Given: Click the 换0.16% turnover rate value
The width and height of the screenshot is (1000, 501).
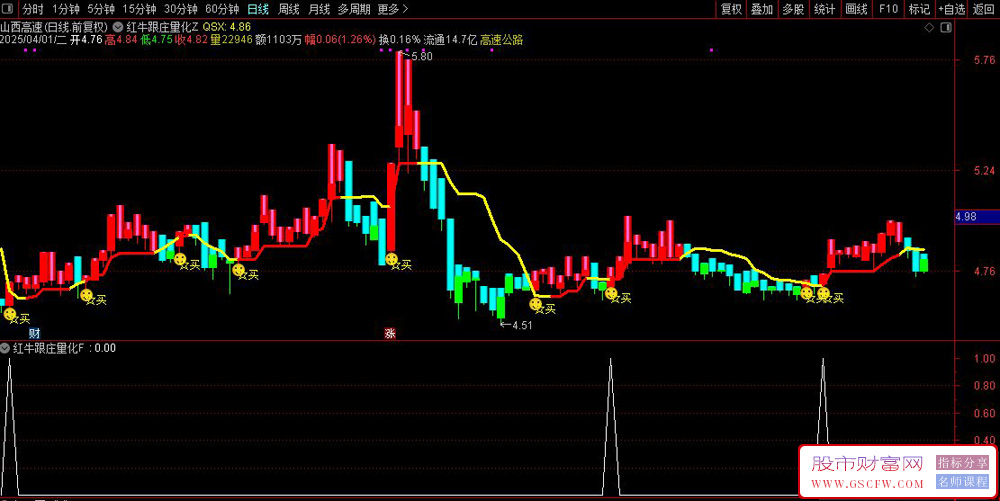Looking at the screenshot, I should [x=400, y=40].
